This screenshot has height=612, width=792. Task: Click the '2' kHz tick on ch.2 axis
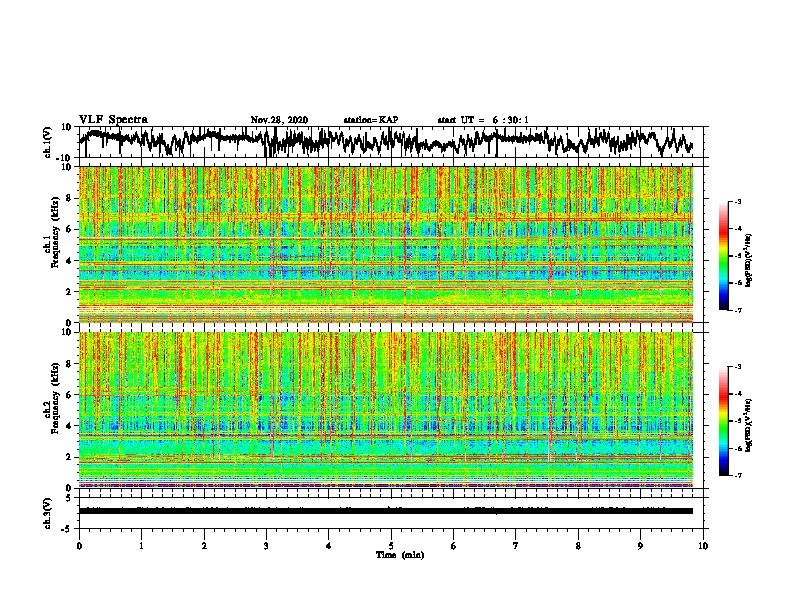tap(69, 457)
